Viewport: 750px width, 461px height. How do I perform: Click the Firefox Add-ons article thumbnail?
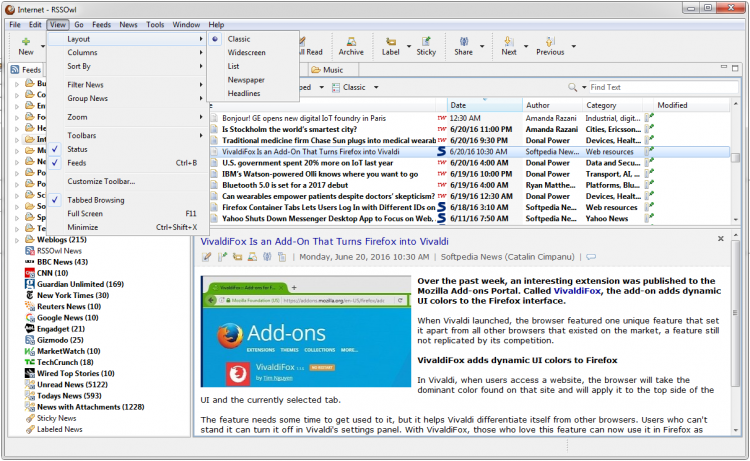pos(306,331)
